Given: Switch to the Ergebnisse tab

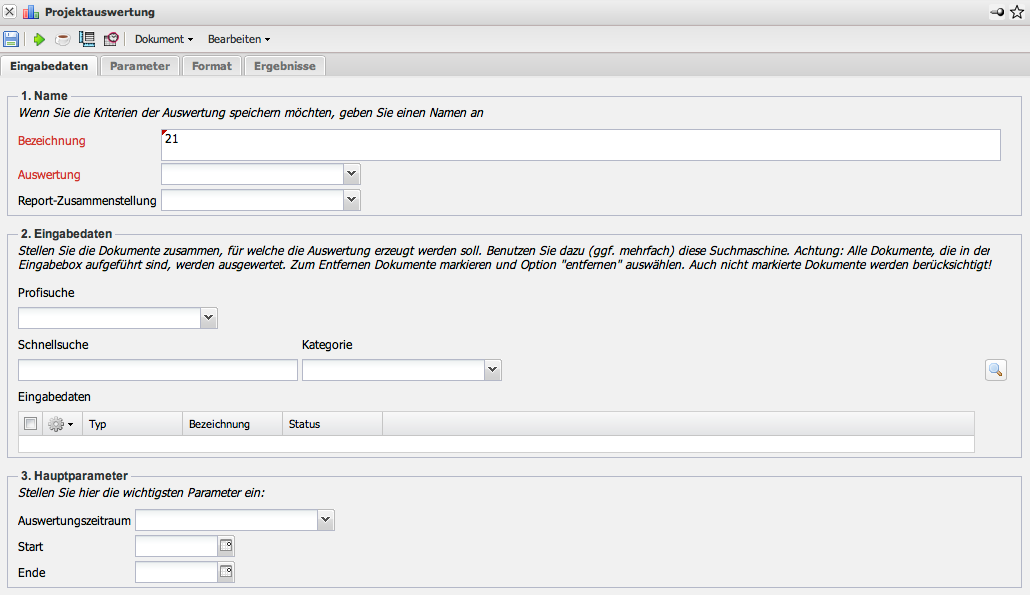Looking at the screenshot, I should click(285, 66).
